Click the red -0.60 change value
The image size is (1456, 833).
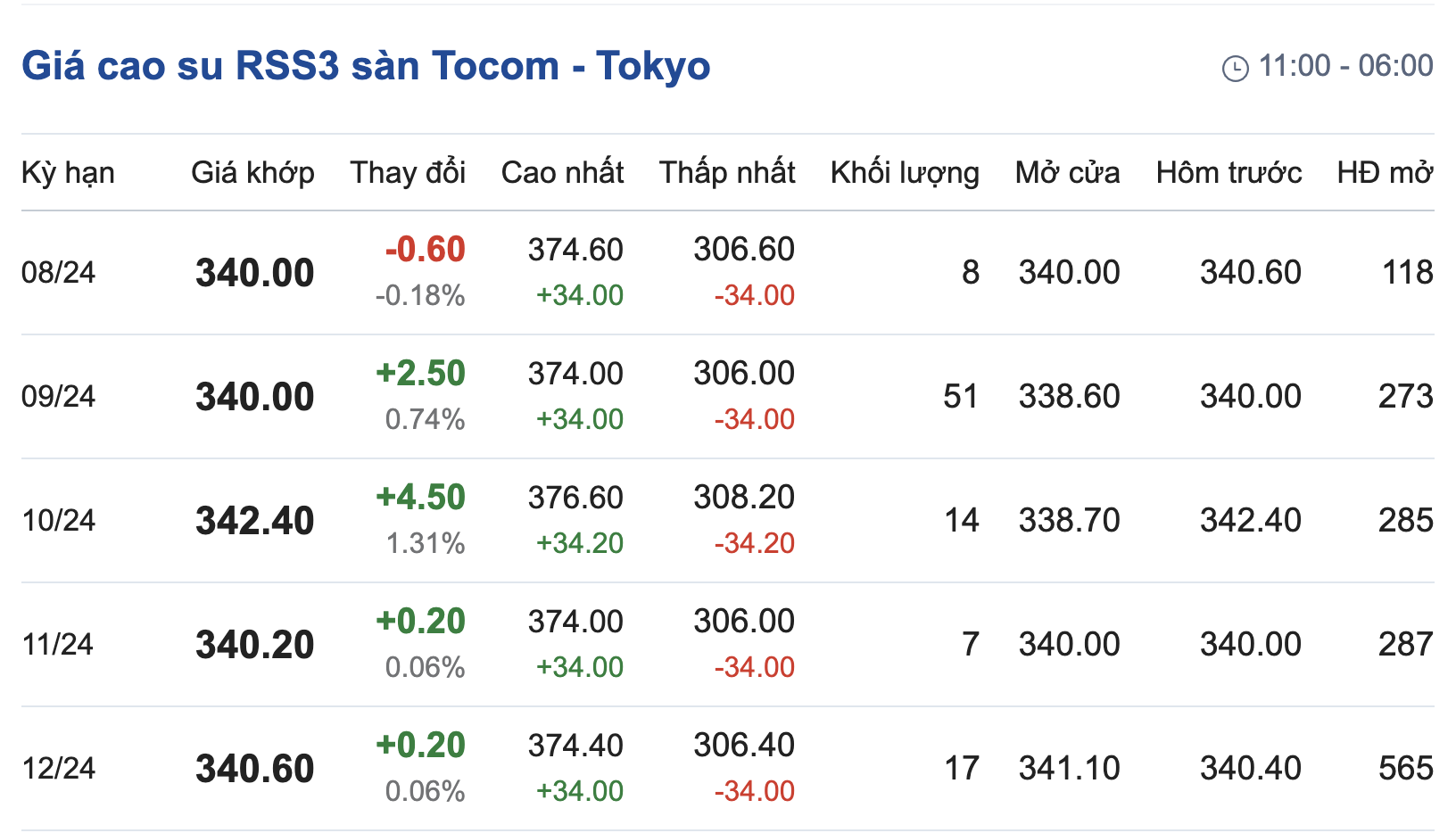(425, 250)
